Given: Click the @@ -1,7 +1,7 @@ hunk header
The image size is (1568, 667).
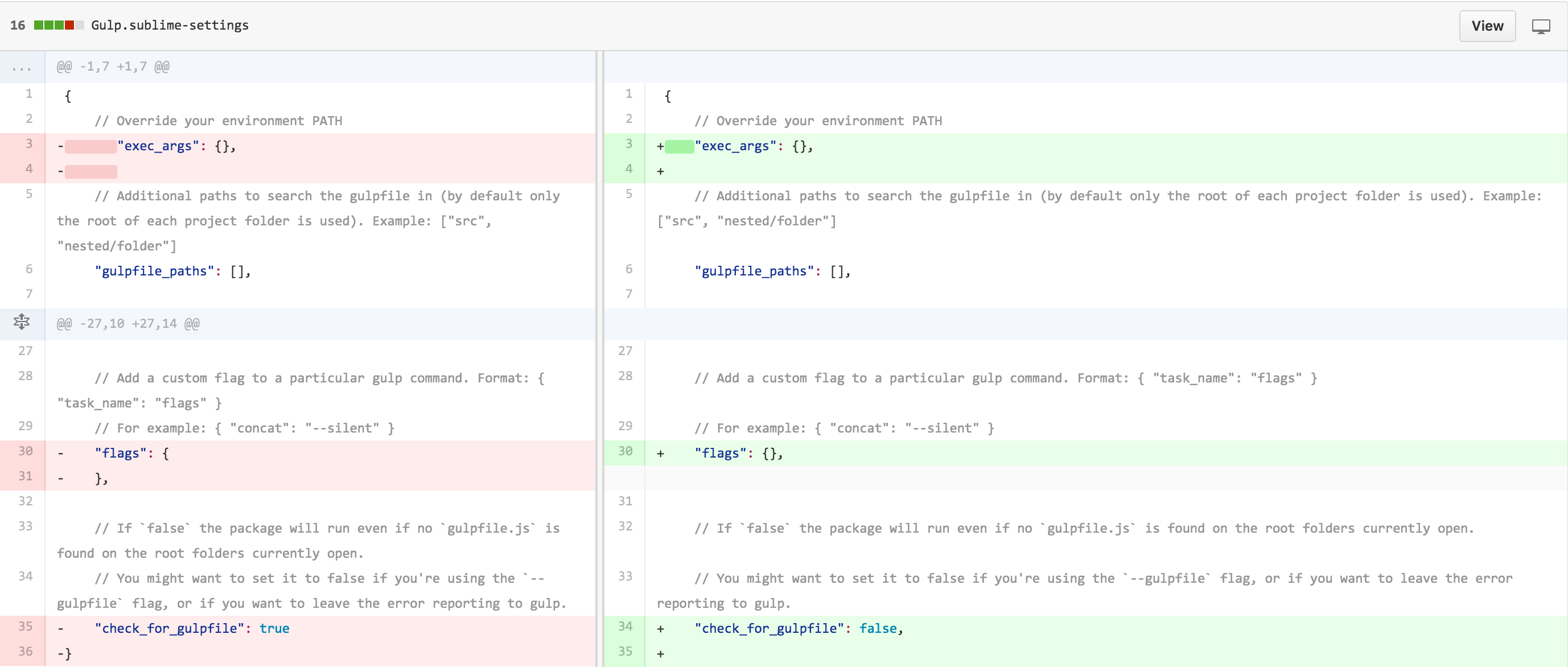Looking at the screenshot, I should (x=113, y=67).
